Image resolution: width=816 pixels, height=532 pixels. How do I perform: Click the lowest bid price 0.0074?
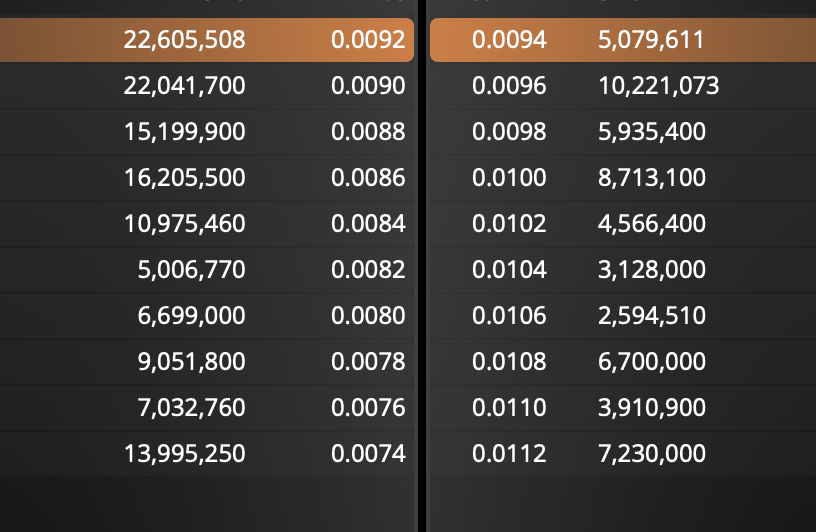368,454
